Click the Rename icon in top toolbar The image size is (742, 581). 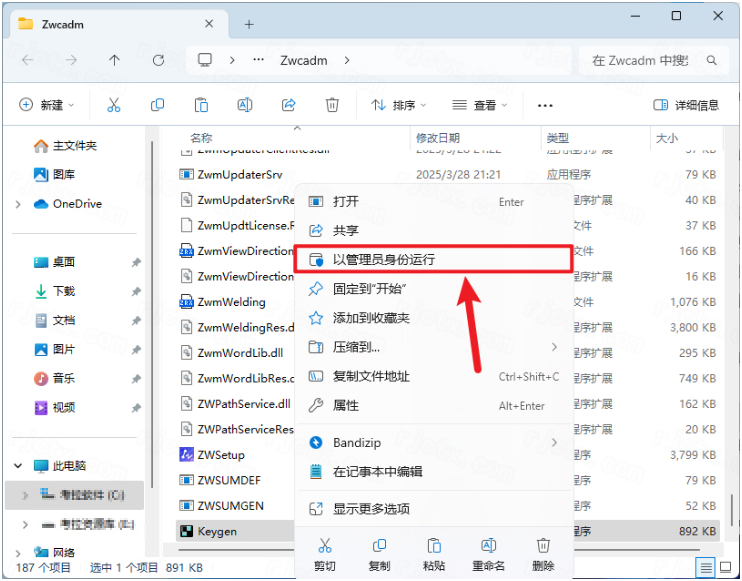point(244,105)
